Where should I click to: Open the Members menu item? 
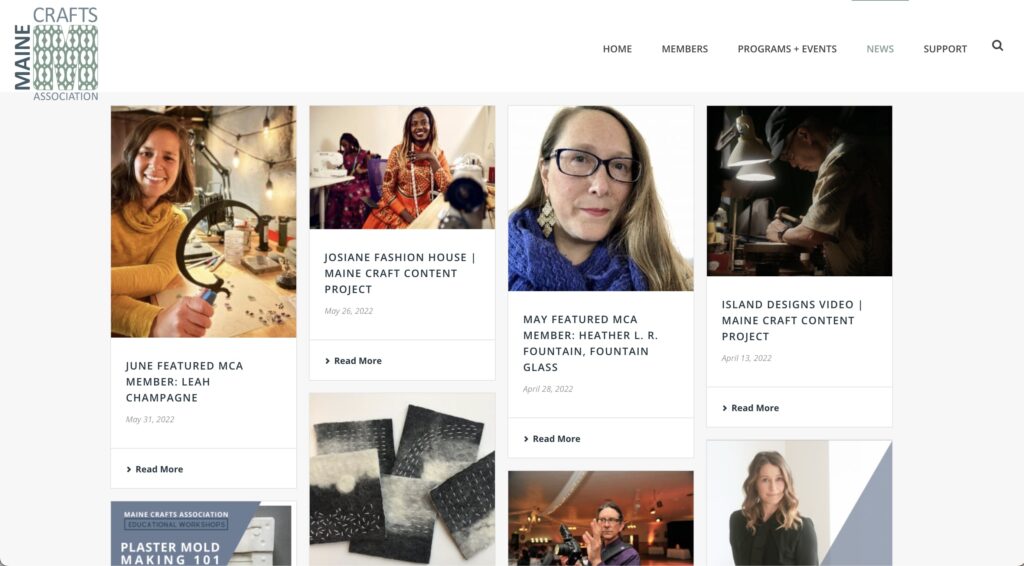[684, 49]
